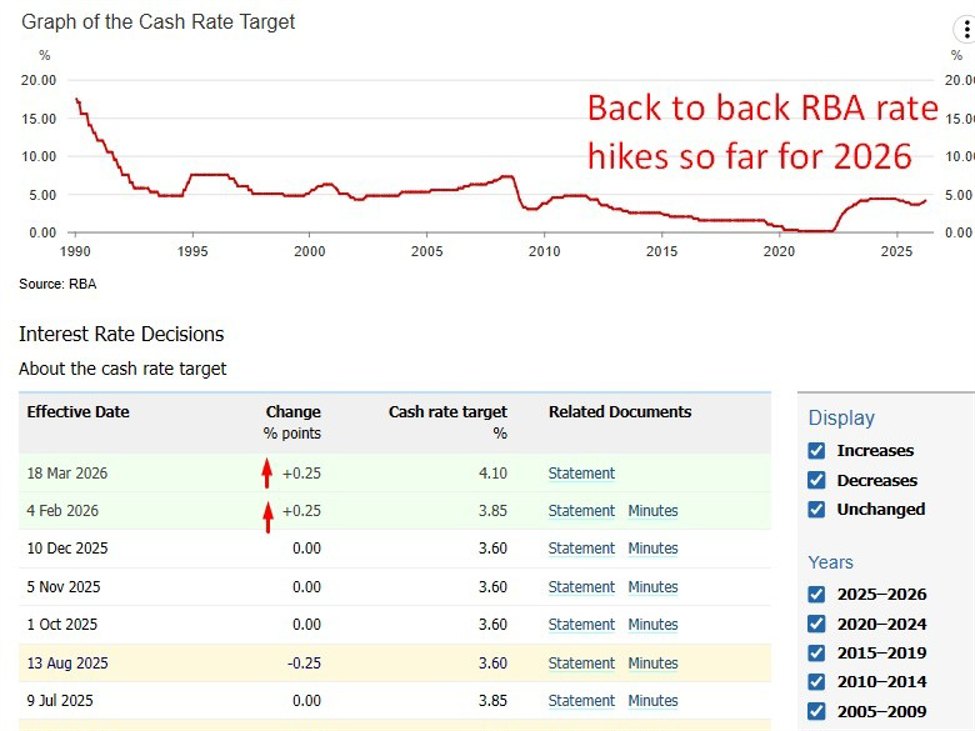Image resolution: width=975 pixels, height=731 pixels.
Task: Uncheck the Increases display checkbox
Action: (816, 451)
